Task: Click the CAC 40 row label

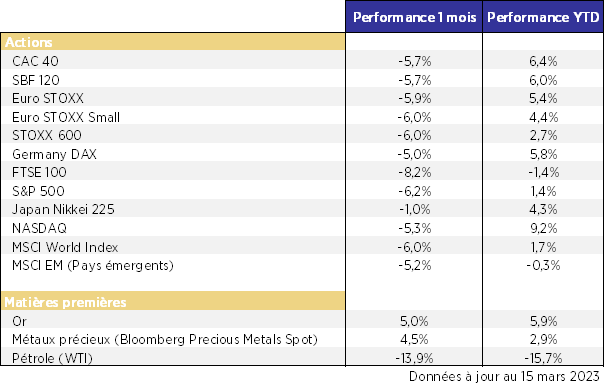Action: point(35,61)
